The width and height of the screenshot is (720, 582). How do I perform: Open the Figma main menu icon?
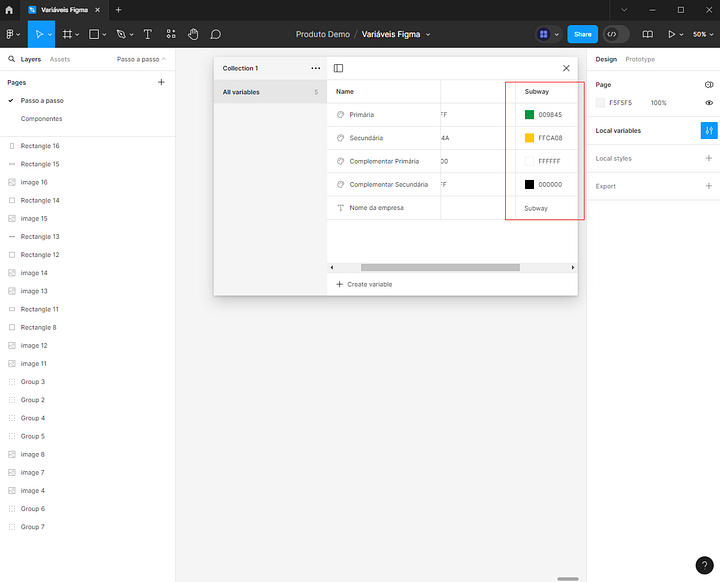coord(10,34)
